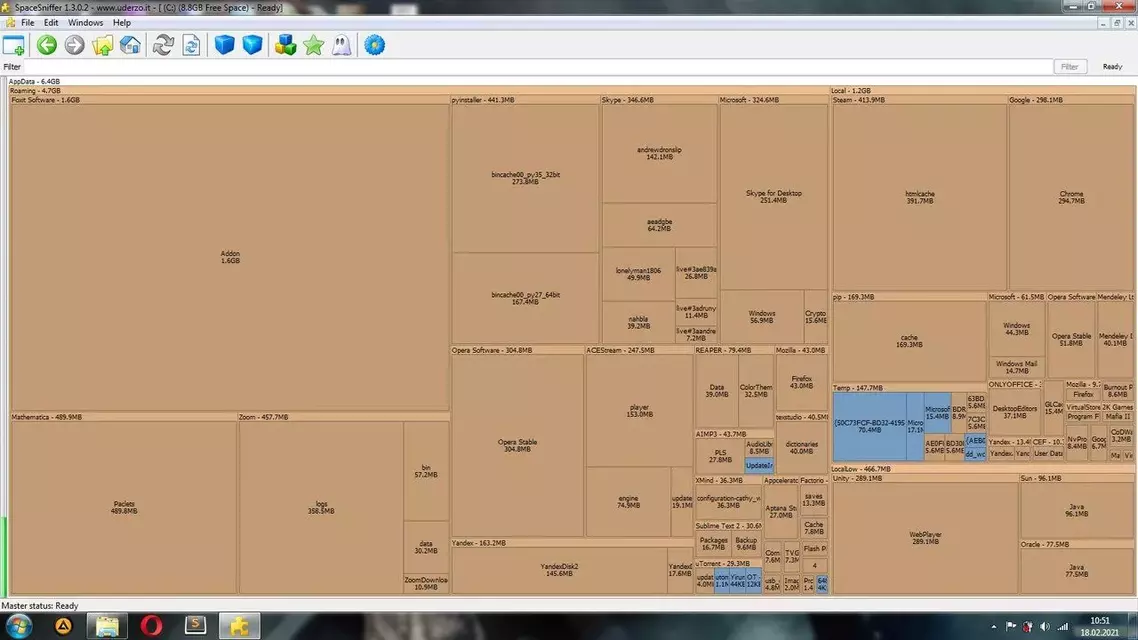Start a new master scan
This screenshot has width=1138, height=640.
[x=163, y=45]
